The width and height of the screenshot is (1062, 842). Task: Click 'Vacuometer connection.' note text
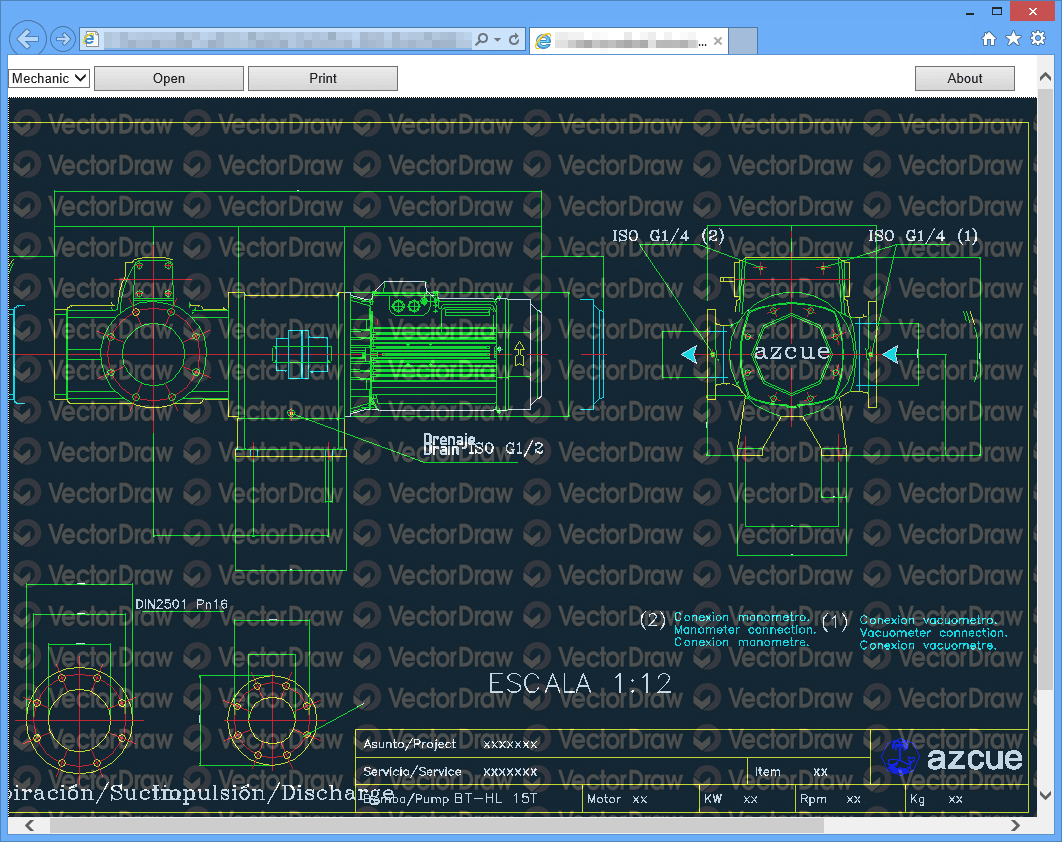pyautogui.click(x=933, y=633)
